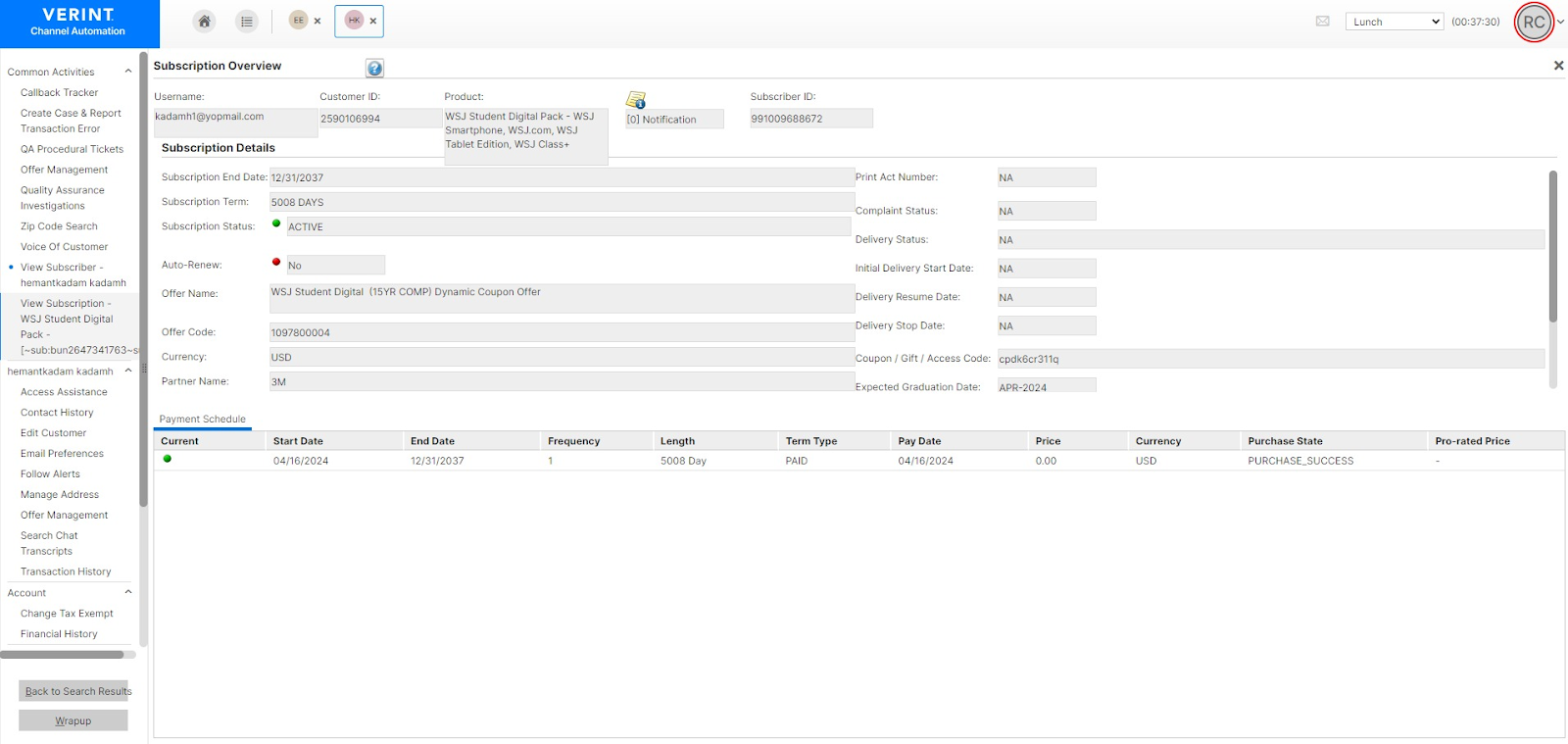Image resolution: width=1568 pixels, height=744 pixels.
Task: Click the Offer Code field 1097800004
Action: (562, 332)
